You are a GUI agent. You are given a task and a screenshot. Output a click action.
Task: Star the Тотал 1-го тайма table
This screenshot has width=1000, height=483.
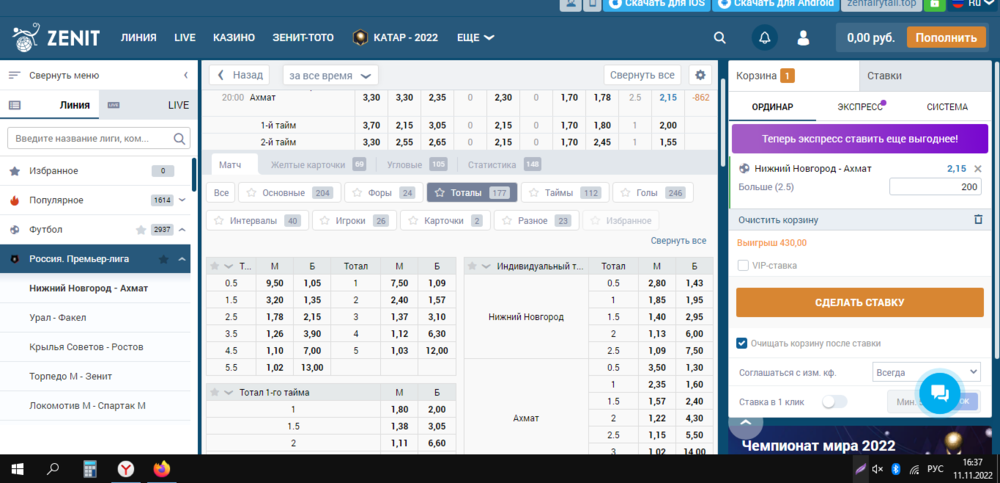215,392
